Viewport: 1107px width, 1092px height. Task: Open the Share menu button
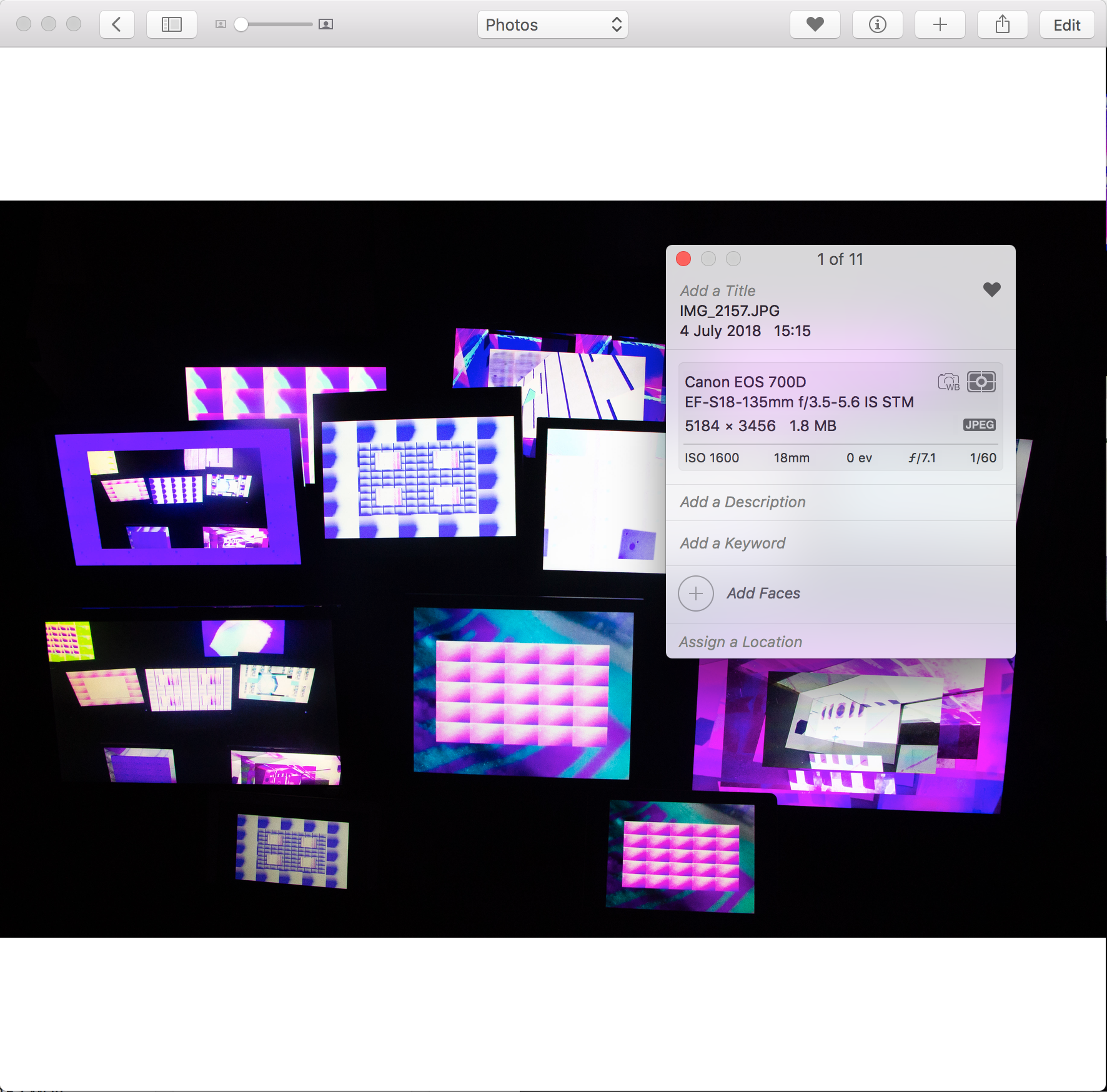pos(1002,24)
